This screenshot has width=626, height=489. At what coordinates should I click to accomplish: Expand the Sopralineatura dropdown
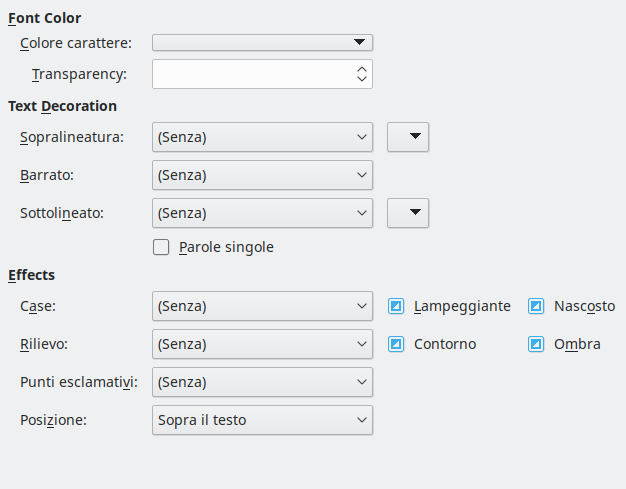click(x=262, y=137)
